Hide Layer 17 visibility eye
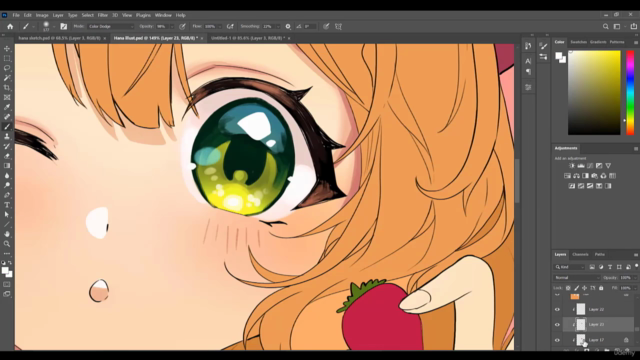 557,340
